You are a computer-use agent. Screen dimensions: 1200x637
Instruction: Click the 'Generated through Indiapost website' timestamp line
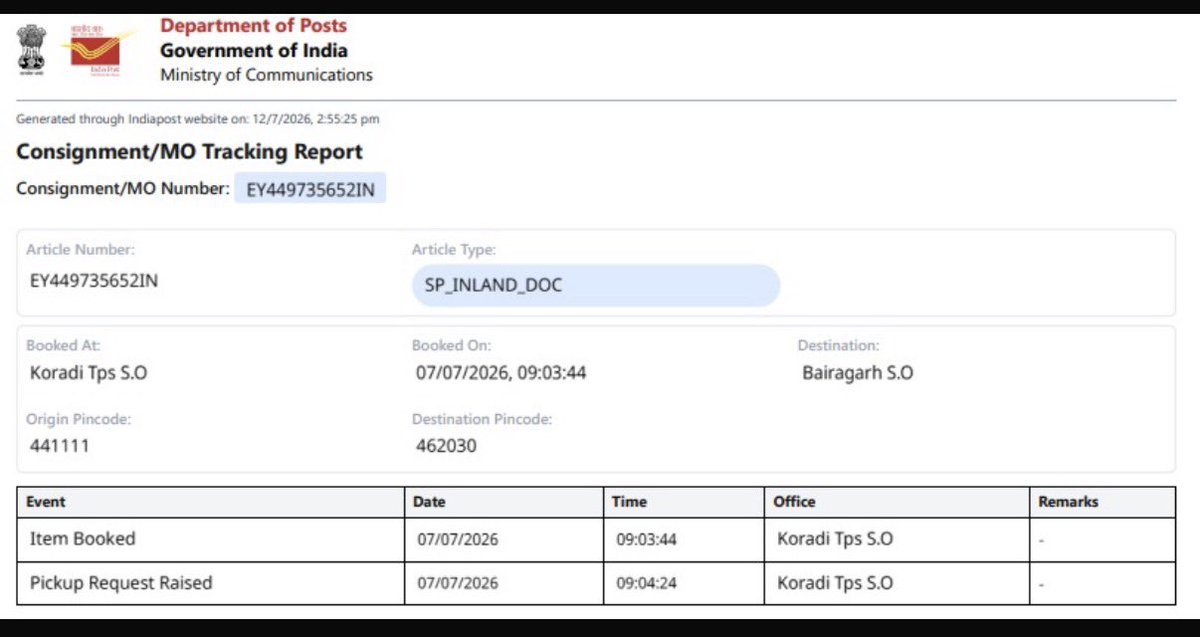[x=198, y=119]
